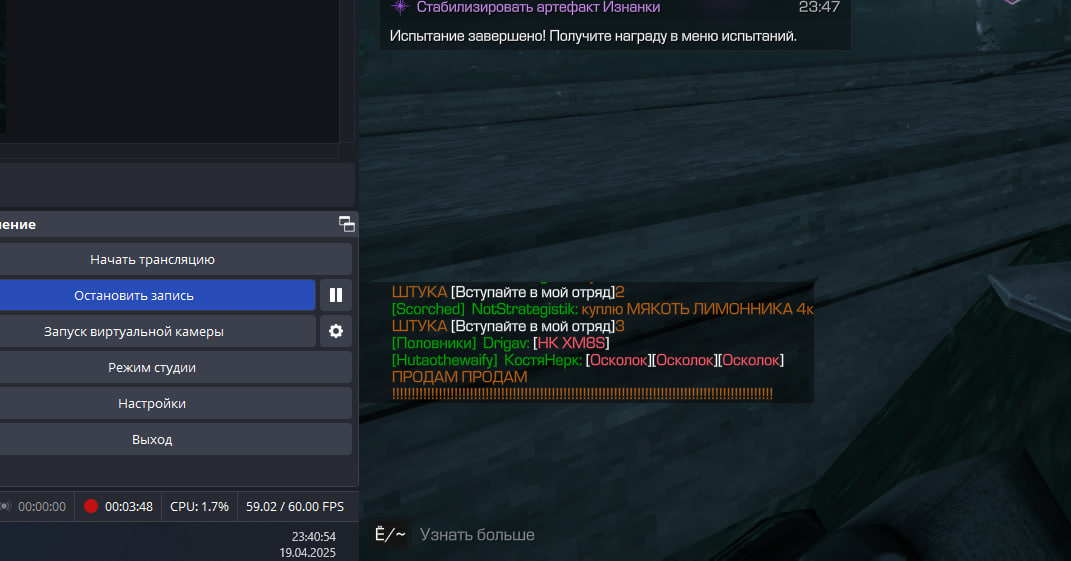1071x561 pixels.
Task: Click the red recording indicator in status bar
Action: [x=91, y=506]
